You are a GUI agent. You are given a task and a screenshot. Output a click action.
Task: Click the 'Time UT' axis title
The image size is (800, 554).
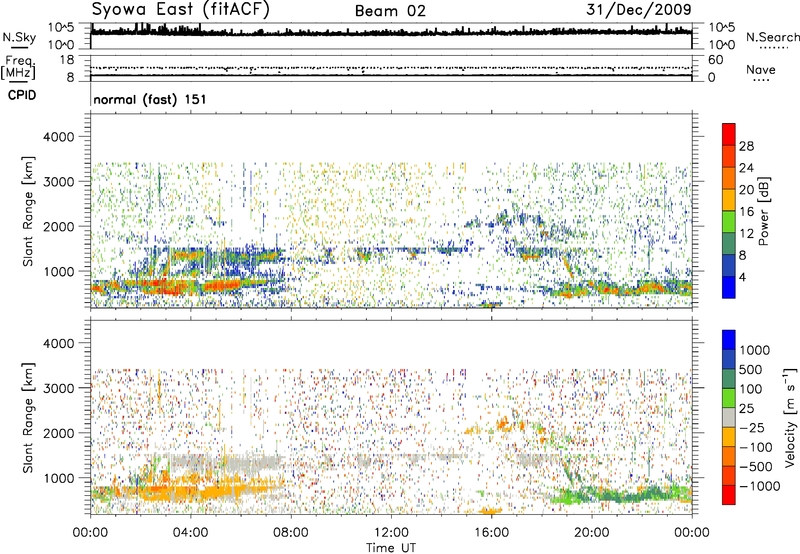(391, 548)
